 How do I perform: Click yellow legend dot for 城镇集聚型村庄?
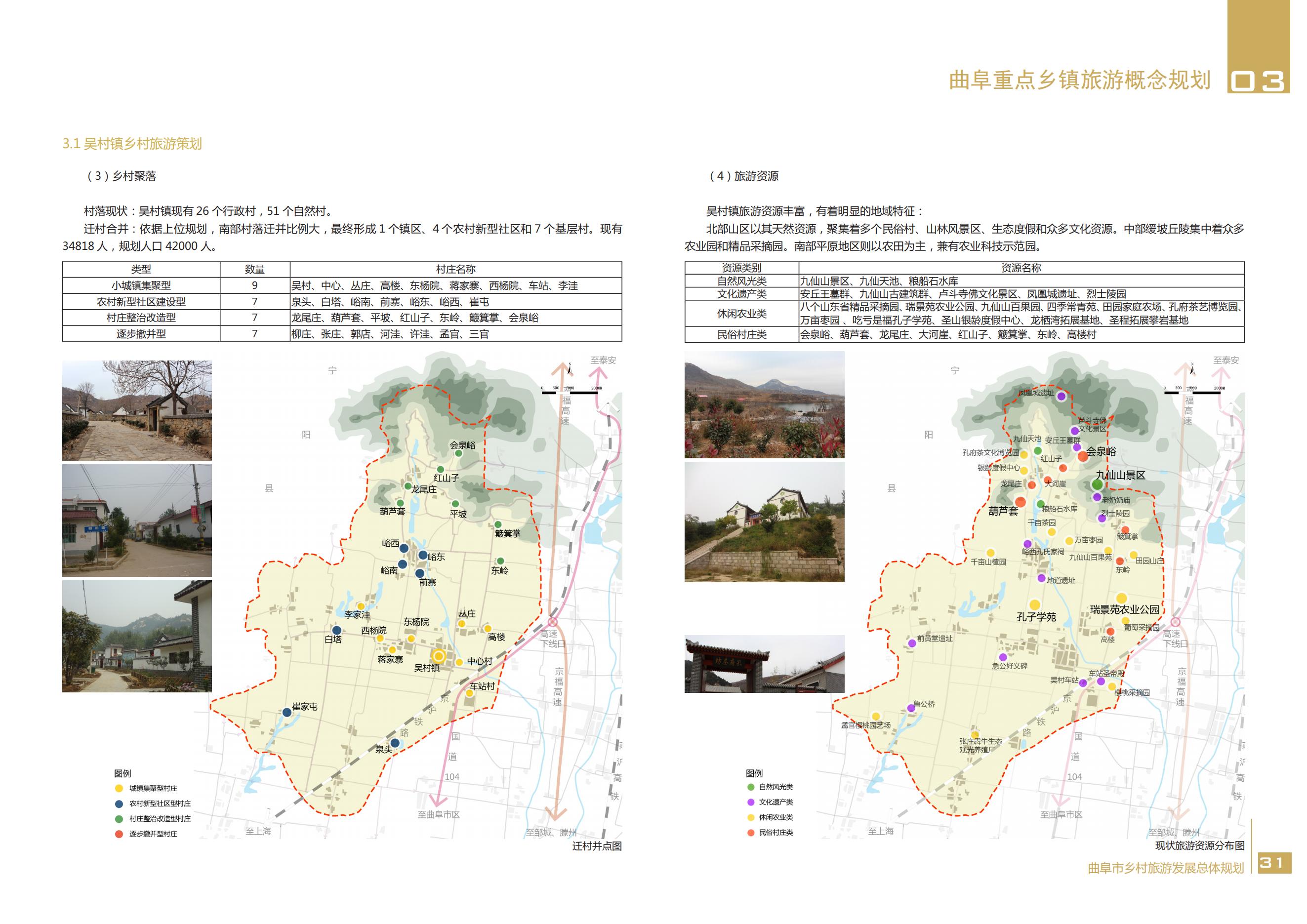coord(119,789)
